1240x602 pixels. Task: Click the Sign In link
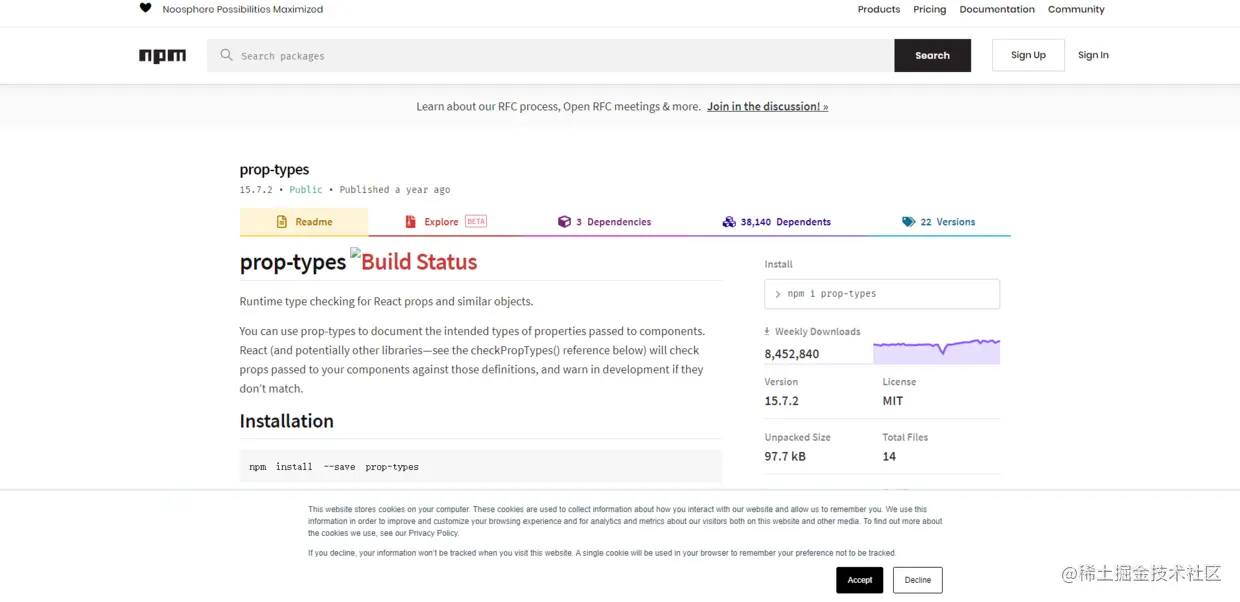pyautogui.click(x=1093, y=55)
